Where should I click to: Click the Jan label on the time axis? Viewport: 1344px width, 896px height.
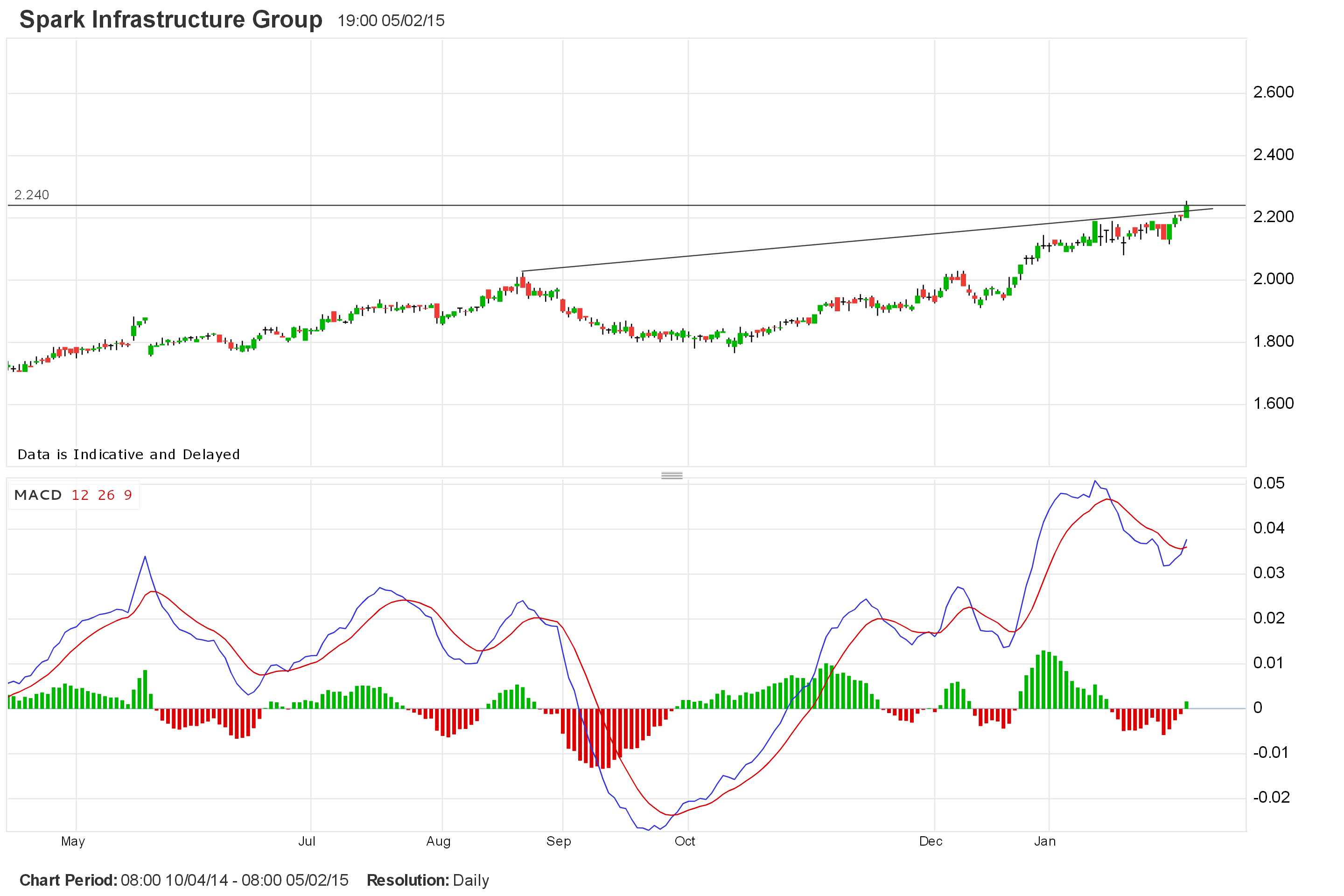pos(1044,841)
